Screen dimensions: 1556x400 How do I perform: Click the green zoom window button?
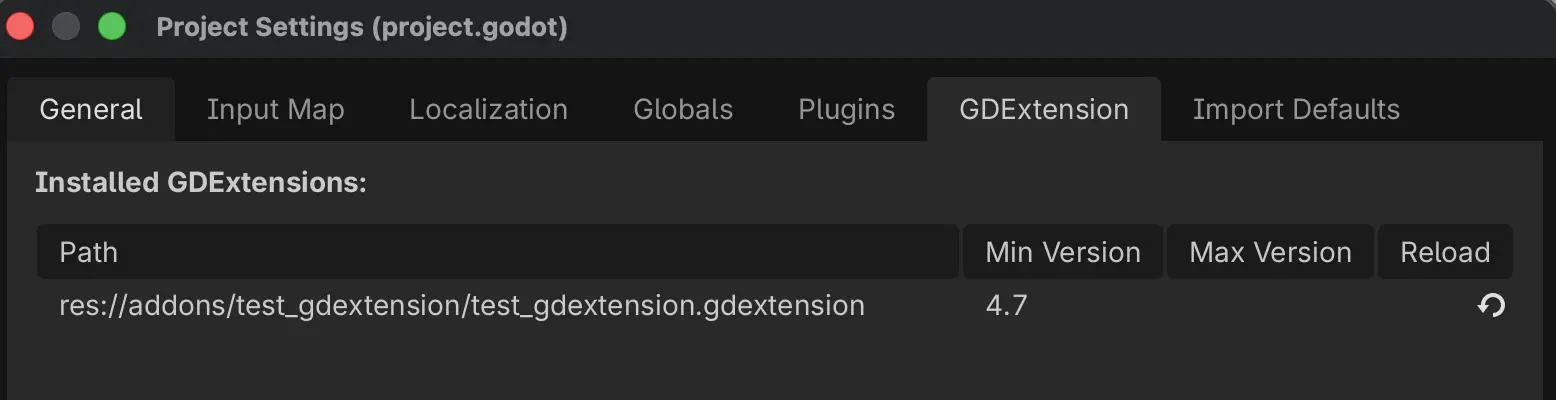(112, 27)
